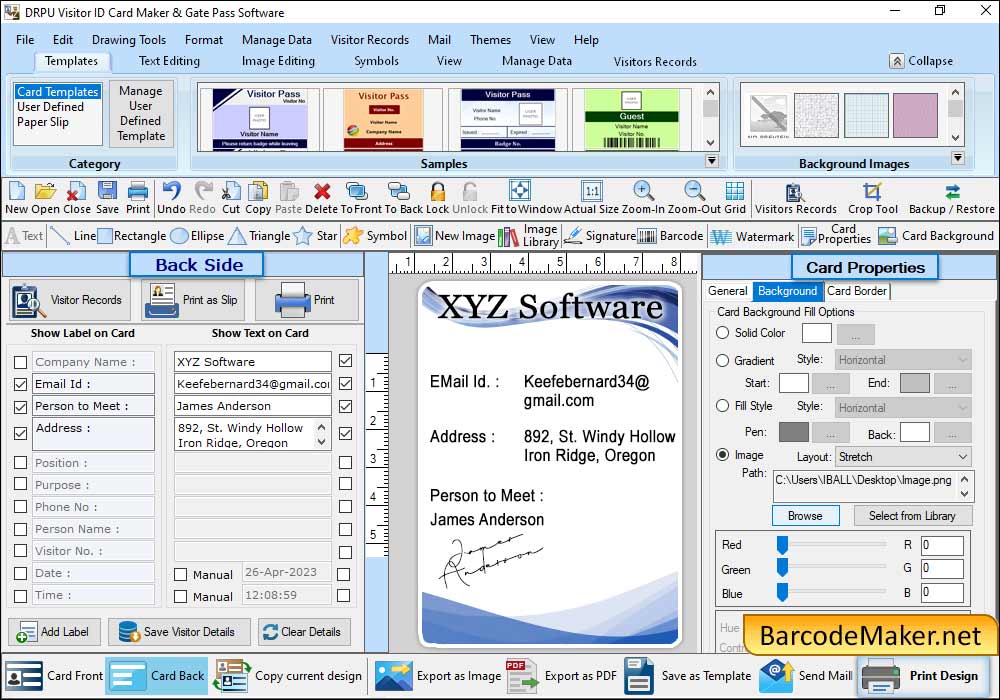Select the Ellipse drawing tool
The image size is (1000, 700).
(198, 236)
